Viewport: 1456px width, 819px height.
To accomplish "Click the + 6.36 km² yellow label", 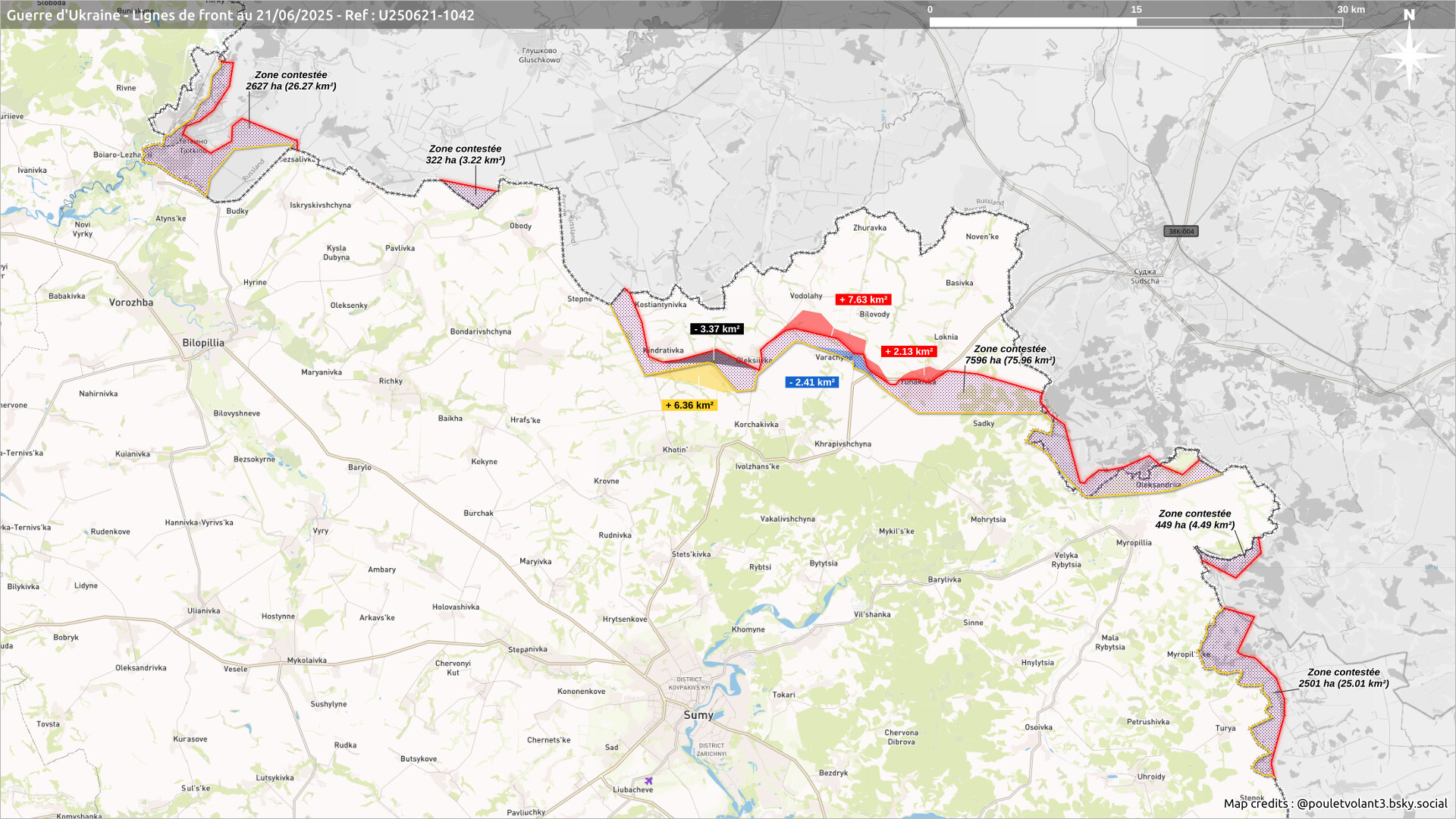I will (689, 406).
